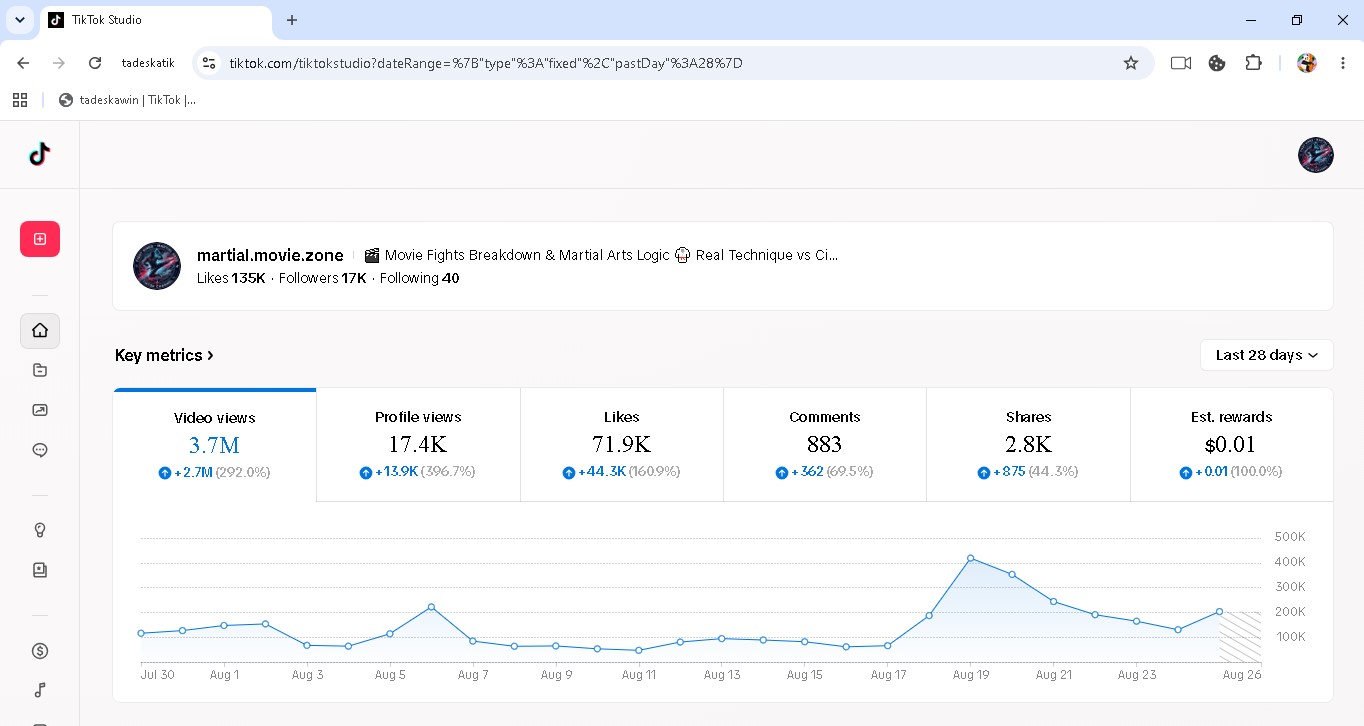The width and height of the screenshot is (1364, 726).
Task: Open the Analytics chart icon in the sidebar
Action: 40,410
